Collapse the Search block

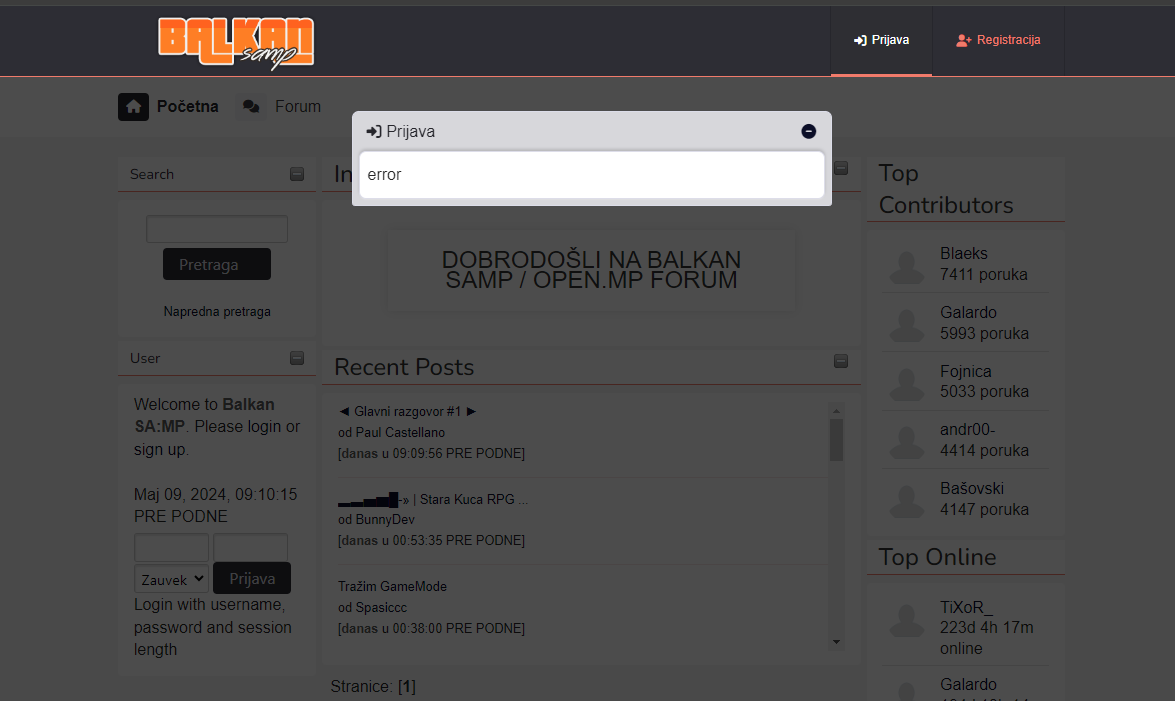[297, 174]
